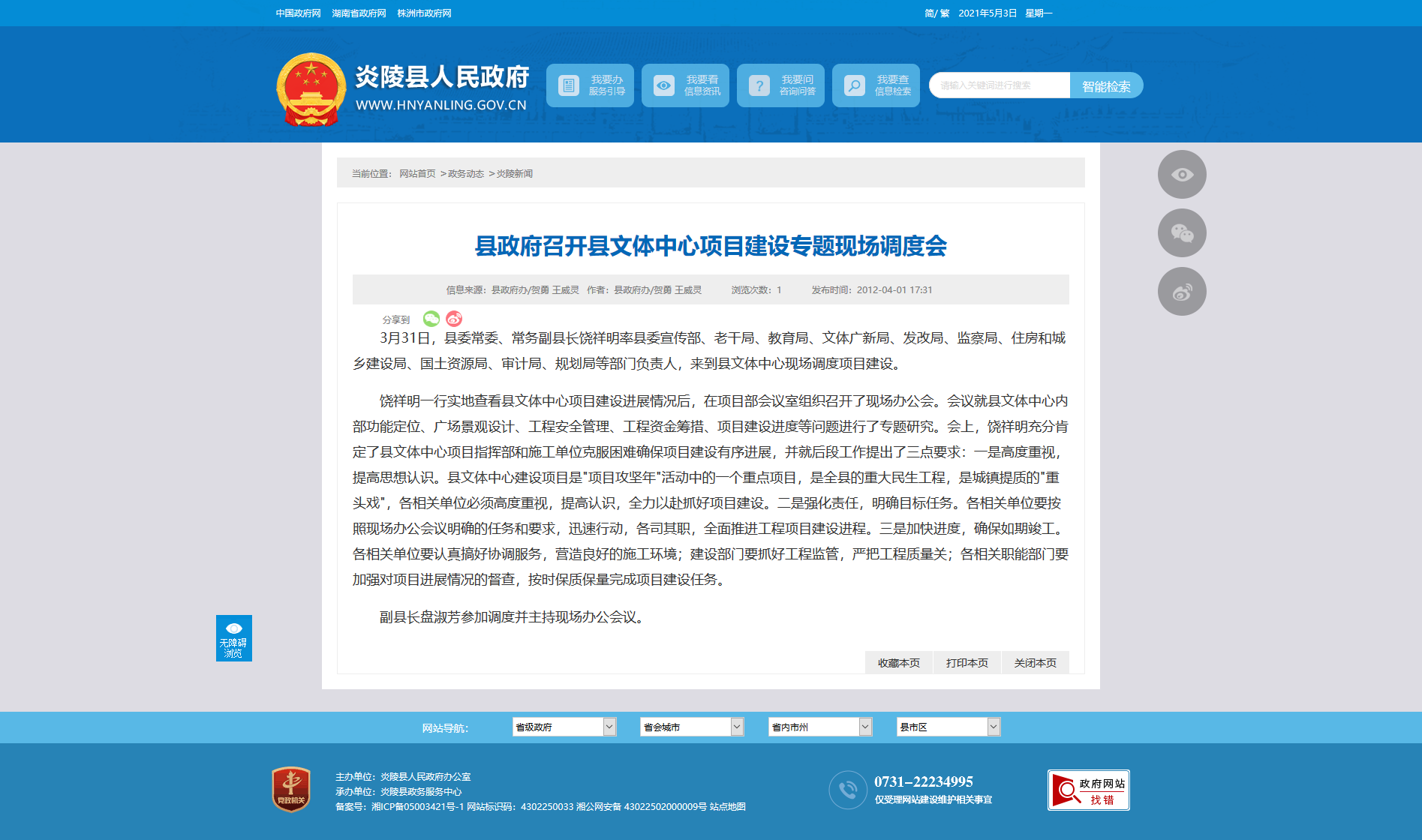This screenshot has height=840, width=1422.
Task: Share article via red Weibo icon
Action: (x=454, y=319)
